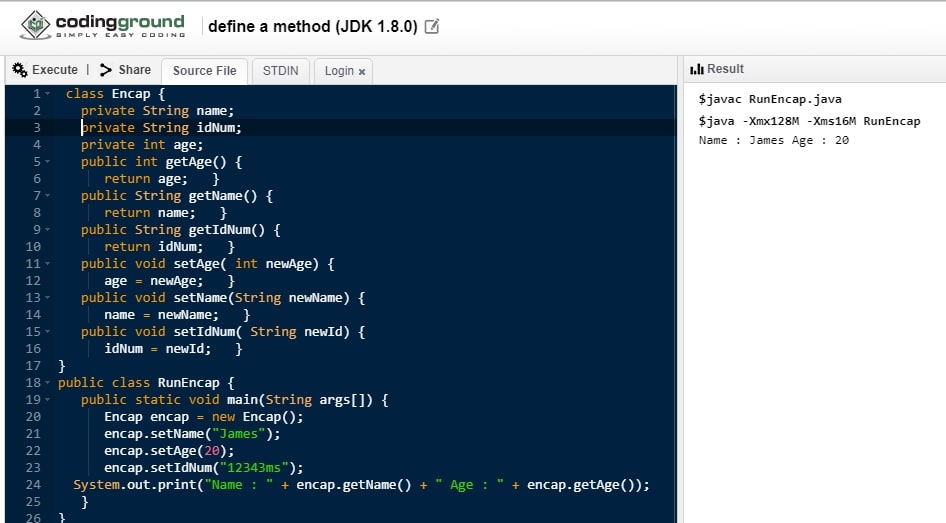Click the "James" string literal

pyautogui.click(x=238, y=434)
